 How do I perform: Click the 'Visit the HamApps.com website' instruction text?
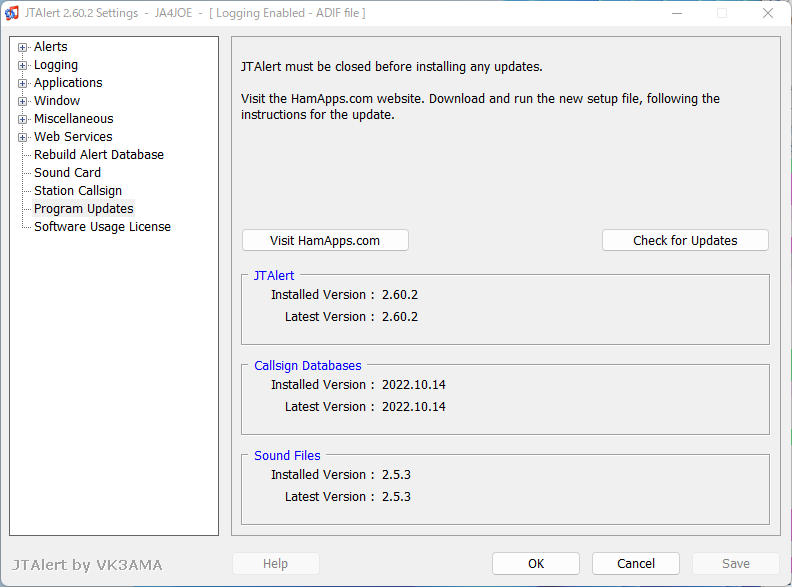[480, 107]
